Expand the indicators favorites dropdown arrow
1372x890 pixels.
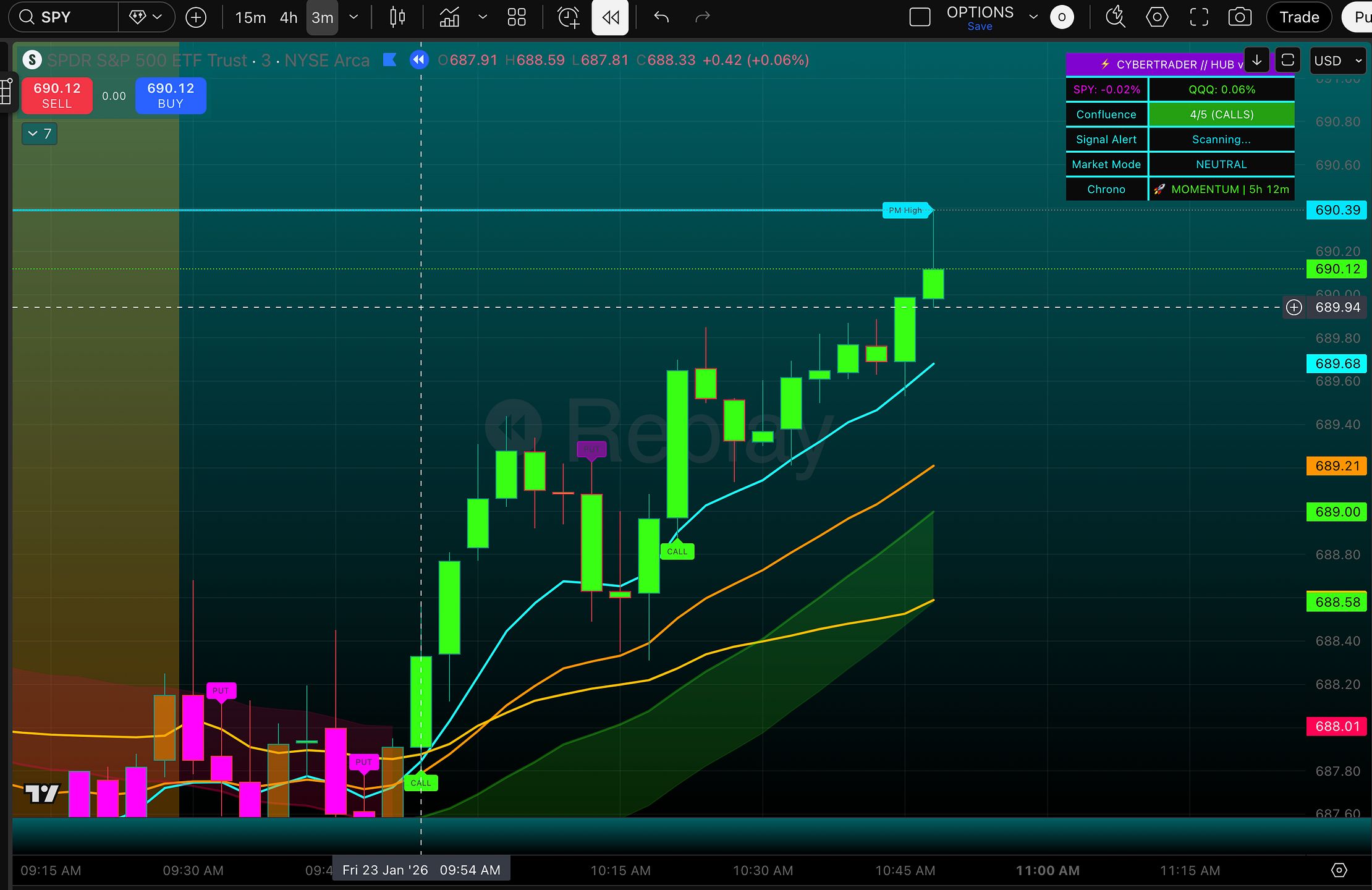483,17
